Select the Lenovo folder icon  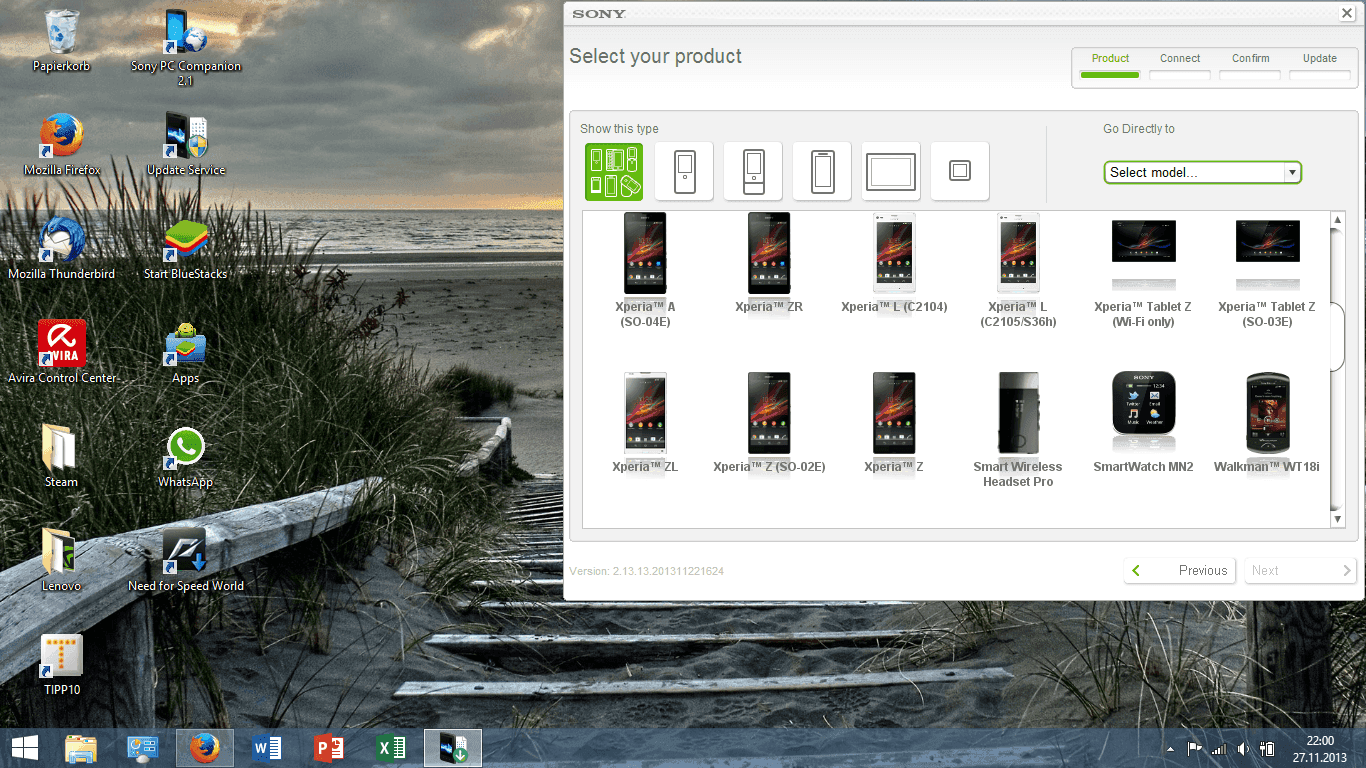[x=61, y=561]
